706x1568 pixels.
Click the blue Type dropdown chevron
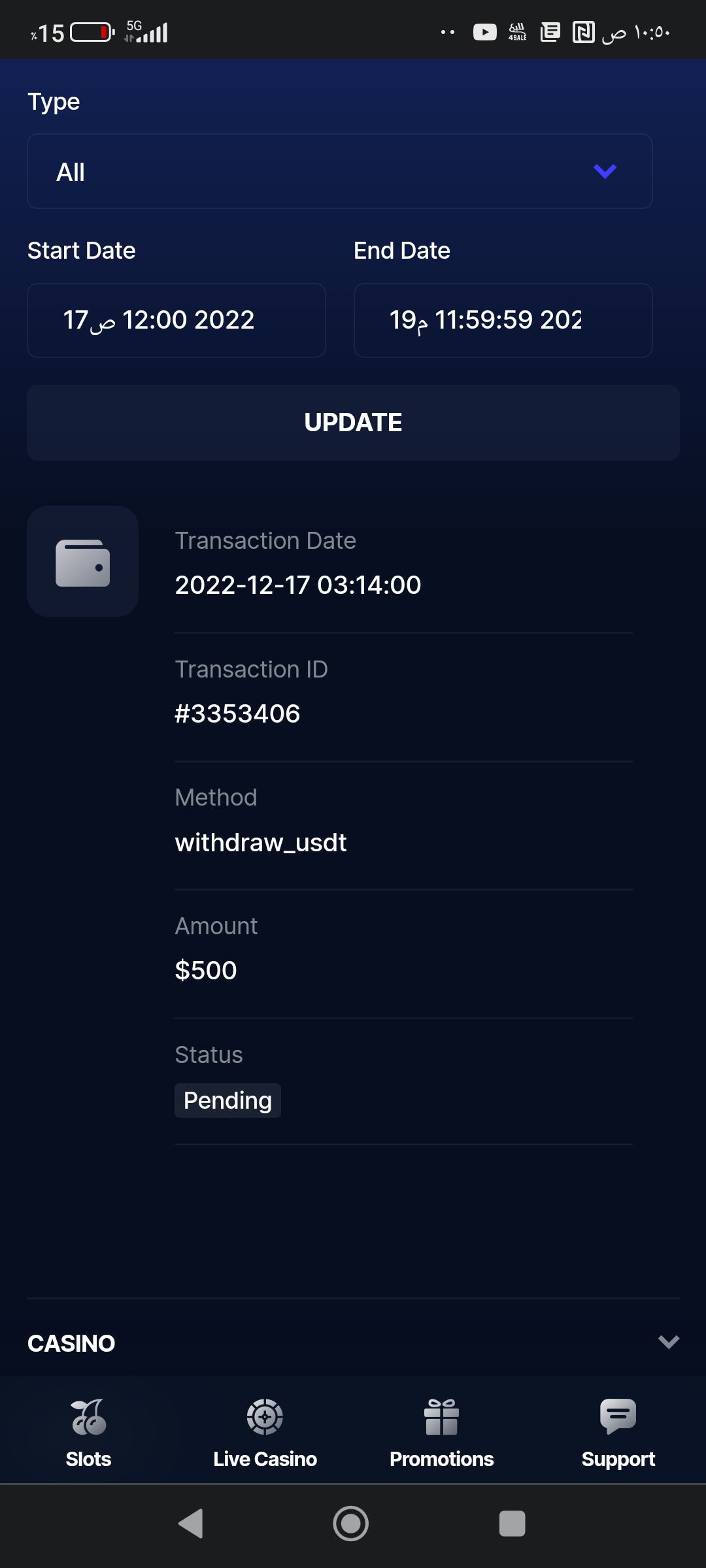pos(605,171)
